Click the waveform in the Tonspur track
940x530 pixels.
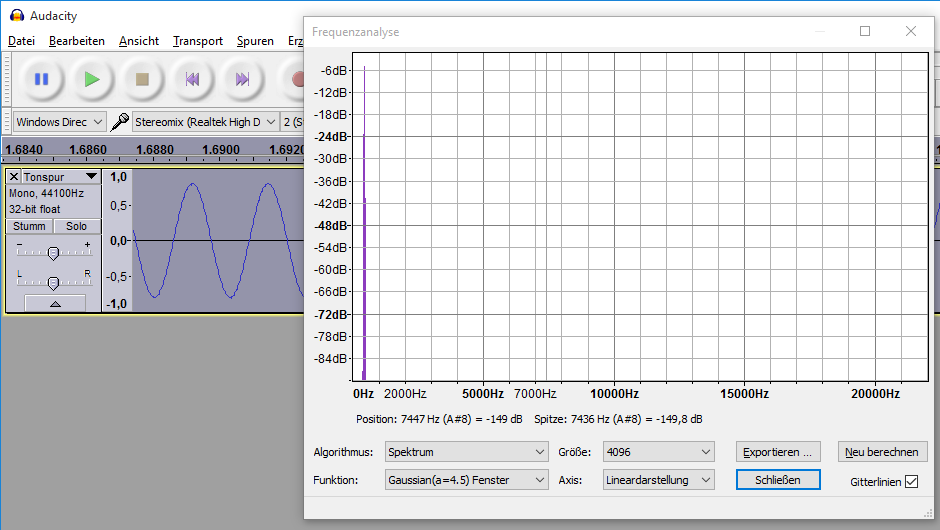[x=218, y=240]
